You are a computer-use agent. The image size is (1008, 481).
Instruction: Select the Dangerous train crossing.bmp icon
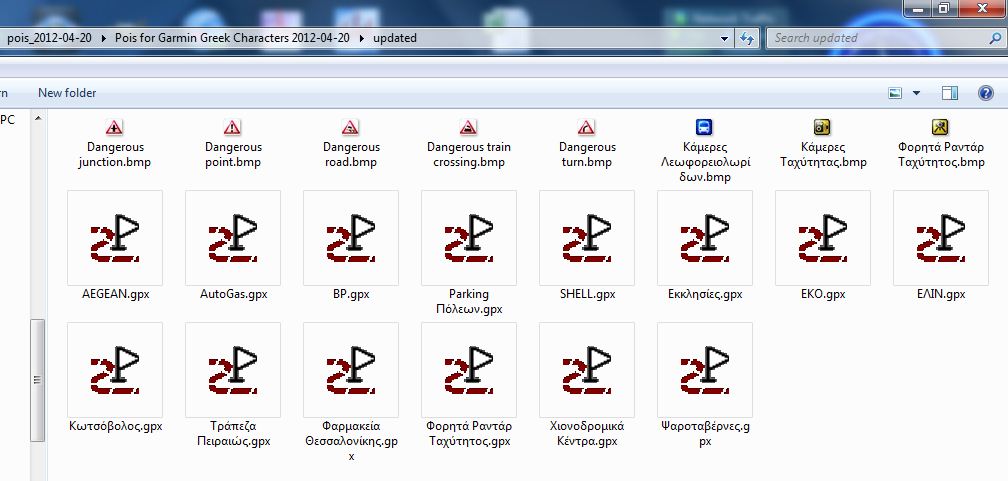pyautogui.click(x=468, y=127)
